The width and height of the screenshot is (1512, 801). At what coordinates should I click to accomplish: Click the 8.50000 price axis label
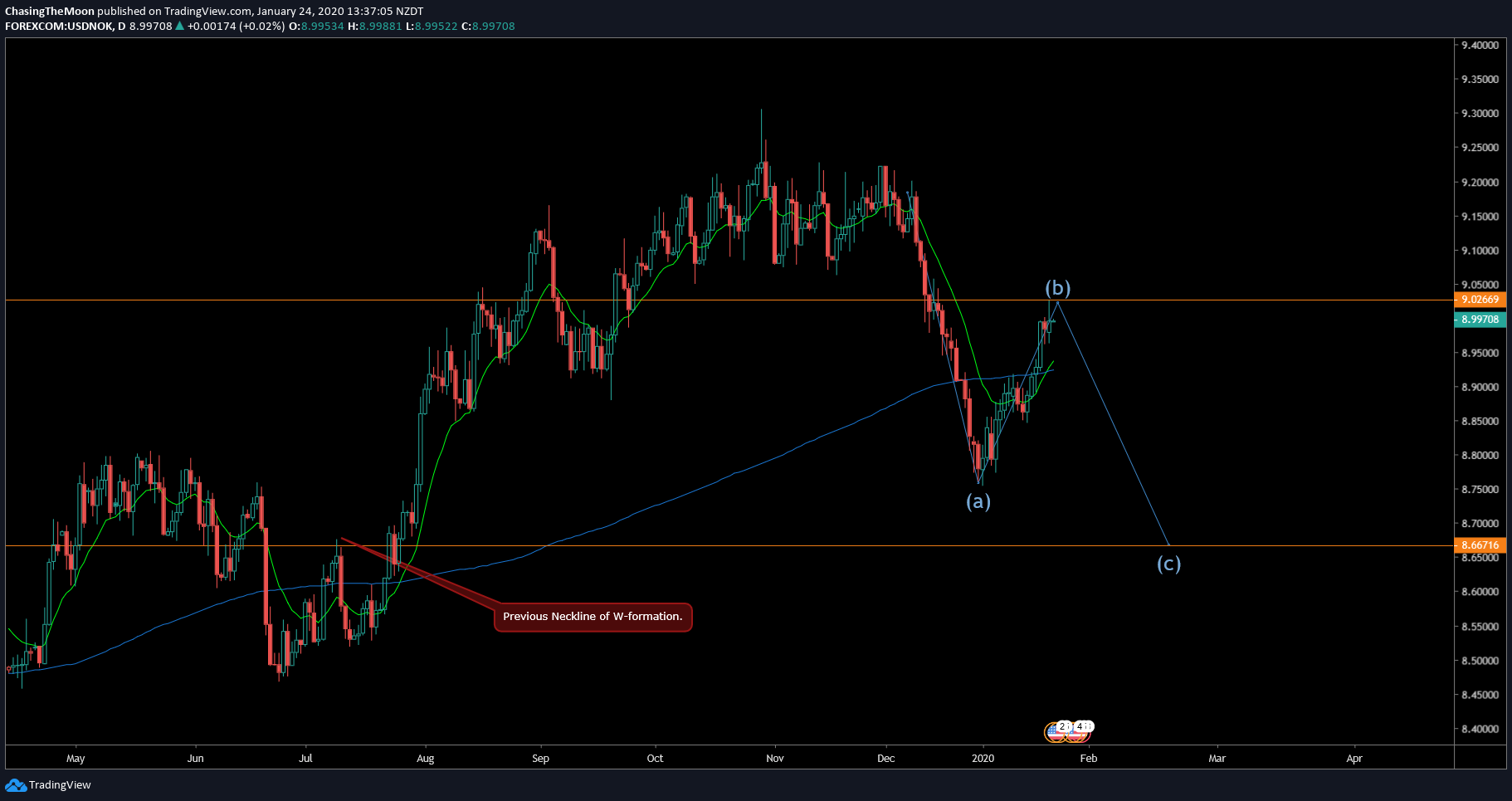click(1480, 661)
